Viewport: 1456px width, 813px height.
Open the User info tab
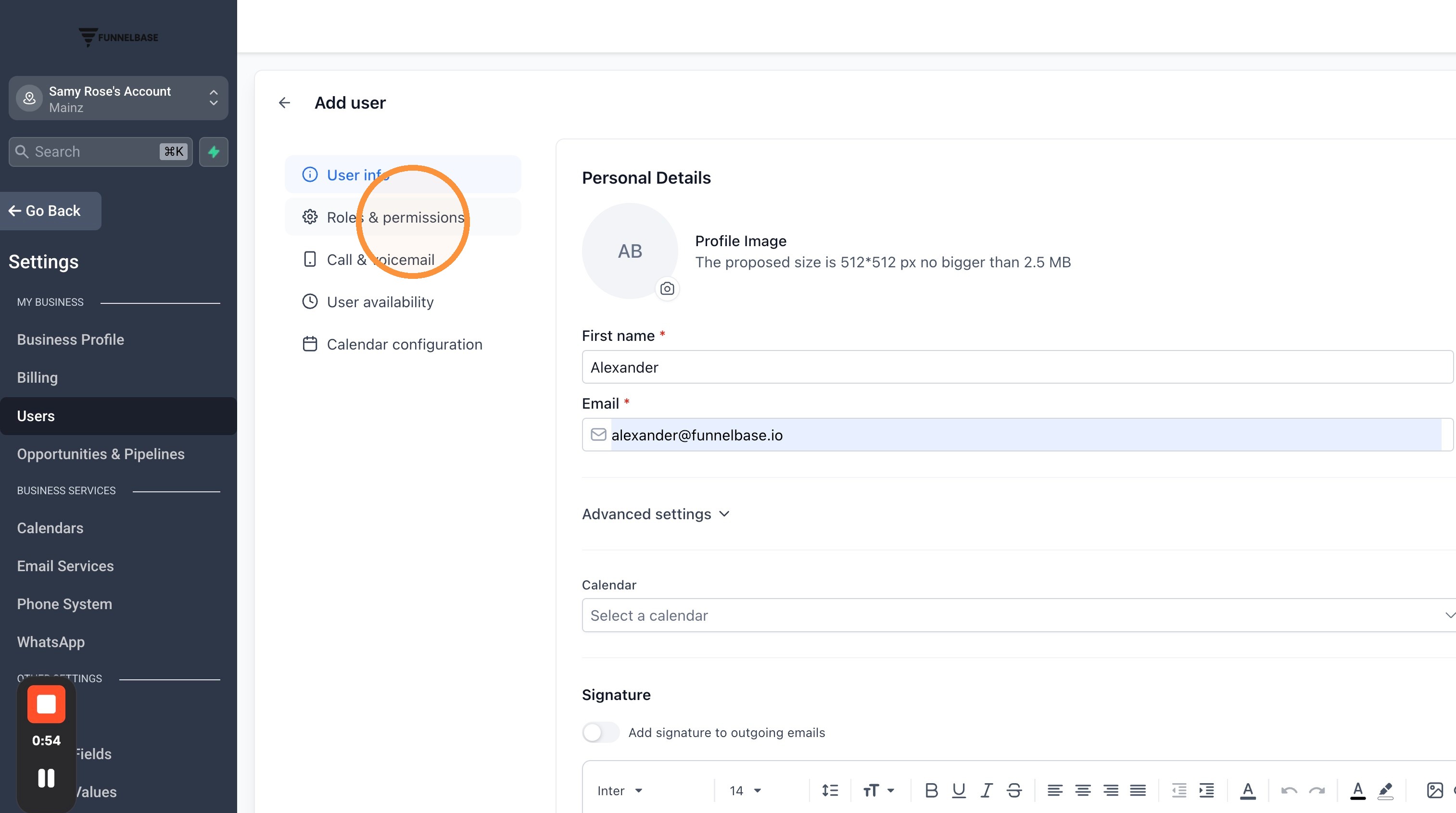pyautogui.click(x=403, y=175)
